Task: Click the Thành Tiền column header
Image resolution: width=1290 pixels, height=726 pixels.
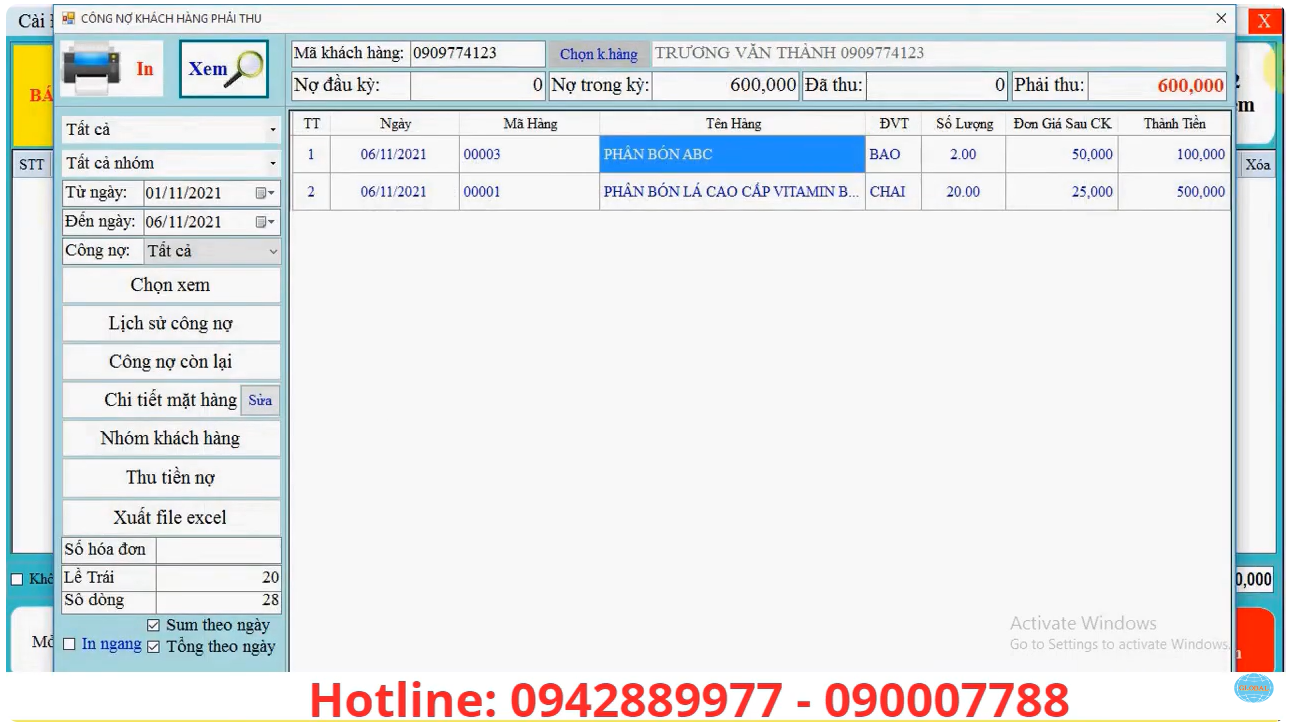Action: click(1175, 124)
